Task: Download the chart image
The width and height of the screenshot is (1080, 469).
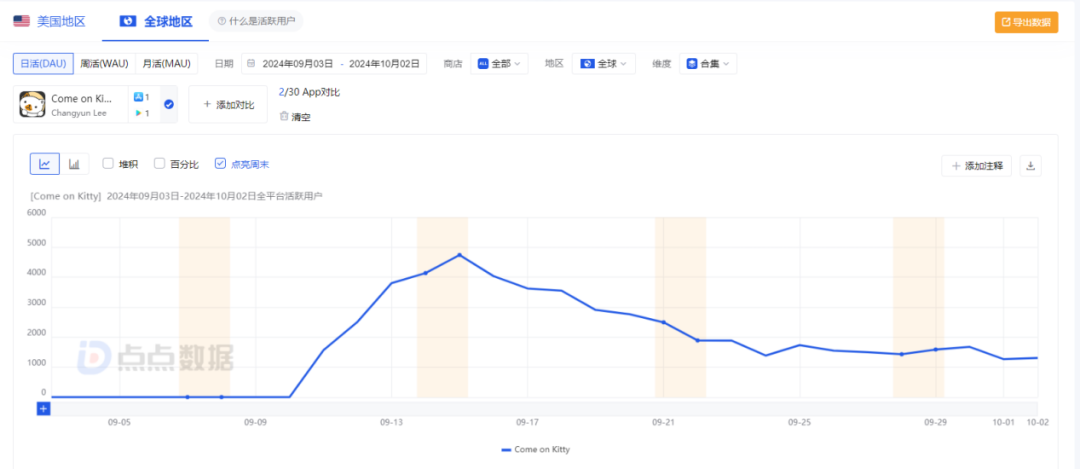Action: click(x=1030, y=166)
